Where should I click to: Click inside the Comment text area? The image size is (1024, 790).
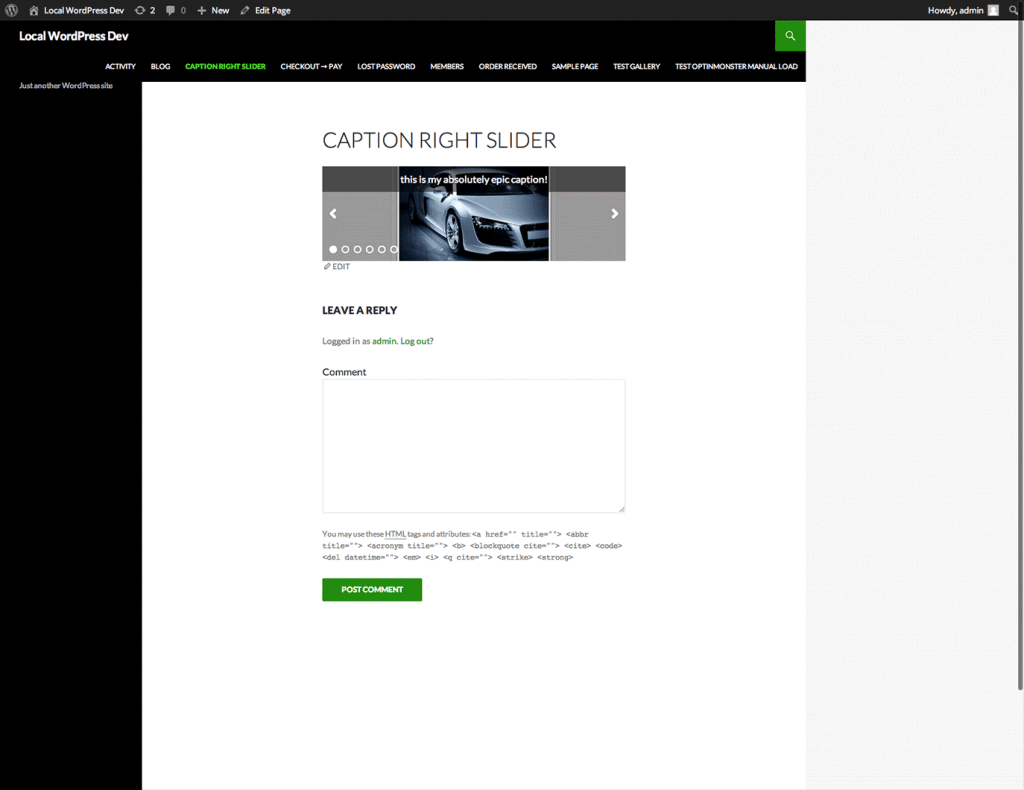tap(473, 445)
